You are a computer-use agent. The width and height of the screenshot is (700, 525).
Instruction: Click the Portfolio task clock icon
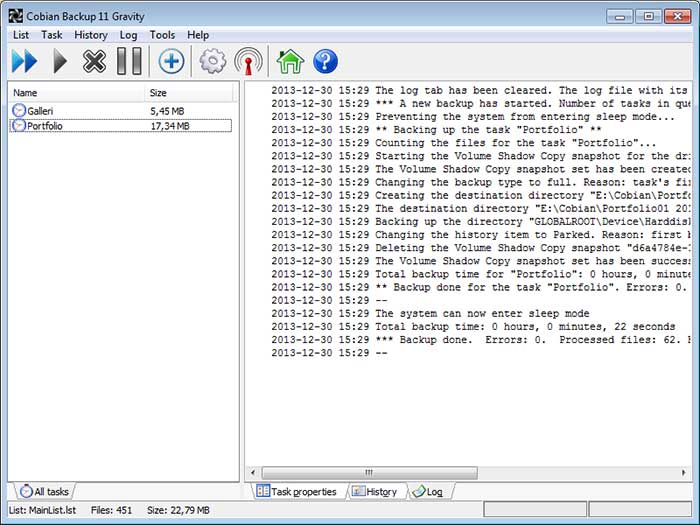[19, 125]
